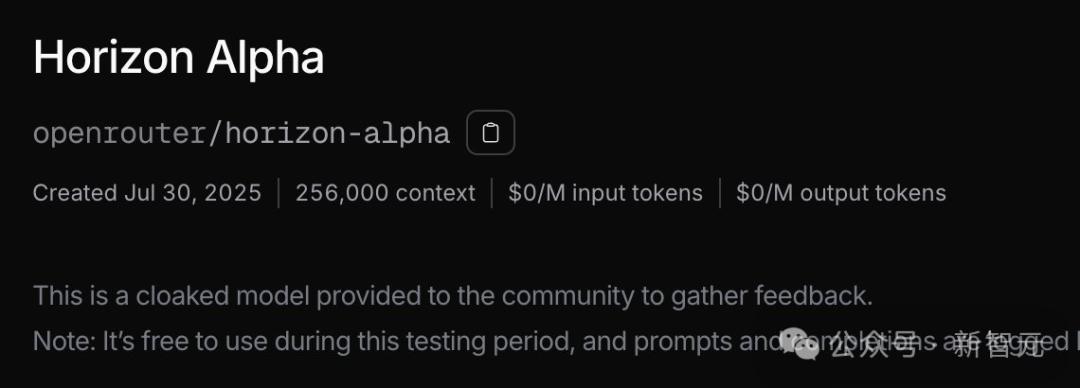Click the word feedback in the description

(x=813, y=296)
